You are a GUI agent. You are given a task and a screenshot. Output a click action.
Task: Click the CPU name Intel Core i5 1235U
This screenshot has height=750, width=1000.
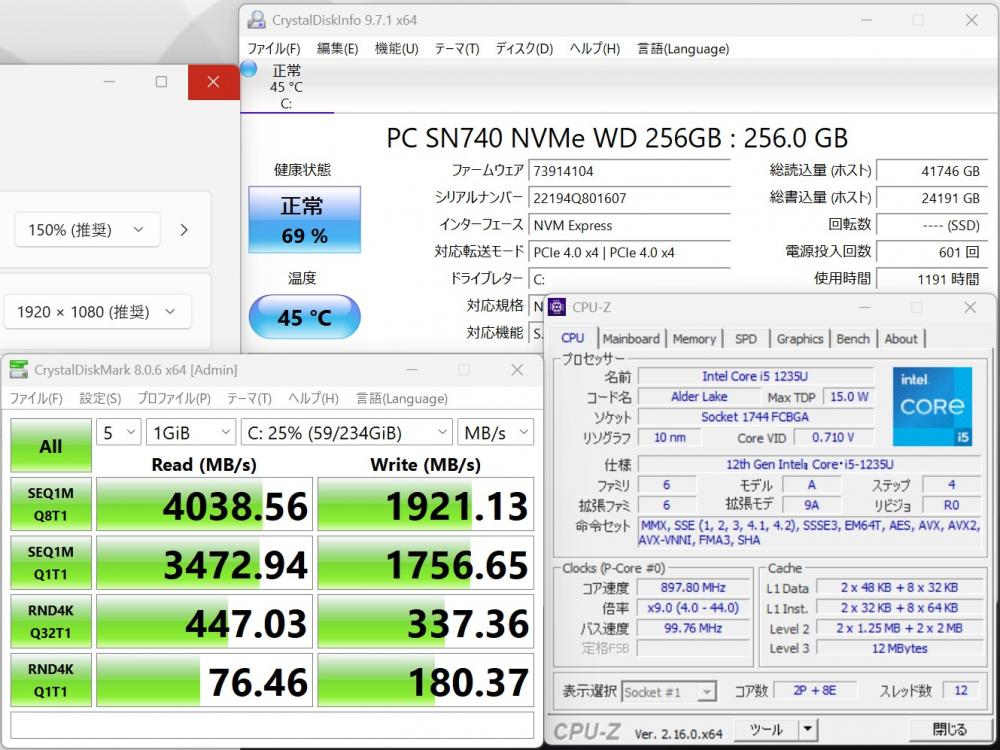tap(755, 376)
